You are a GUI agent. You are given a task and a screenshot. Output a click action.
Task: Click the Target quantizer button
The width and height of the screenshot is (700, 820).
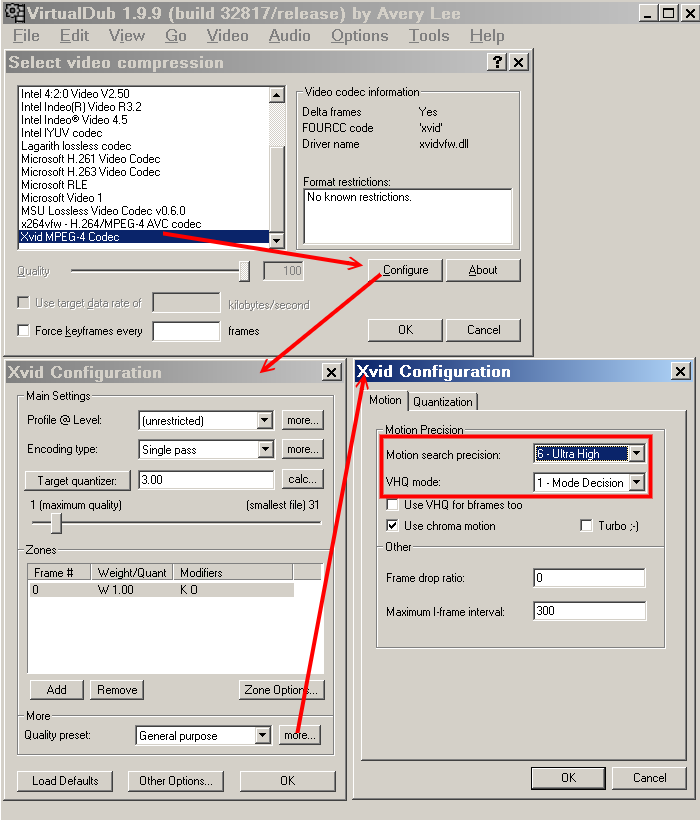pyautogui.click(x=77, y=480)
